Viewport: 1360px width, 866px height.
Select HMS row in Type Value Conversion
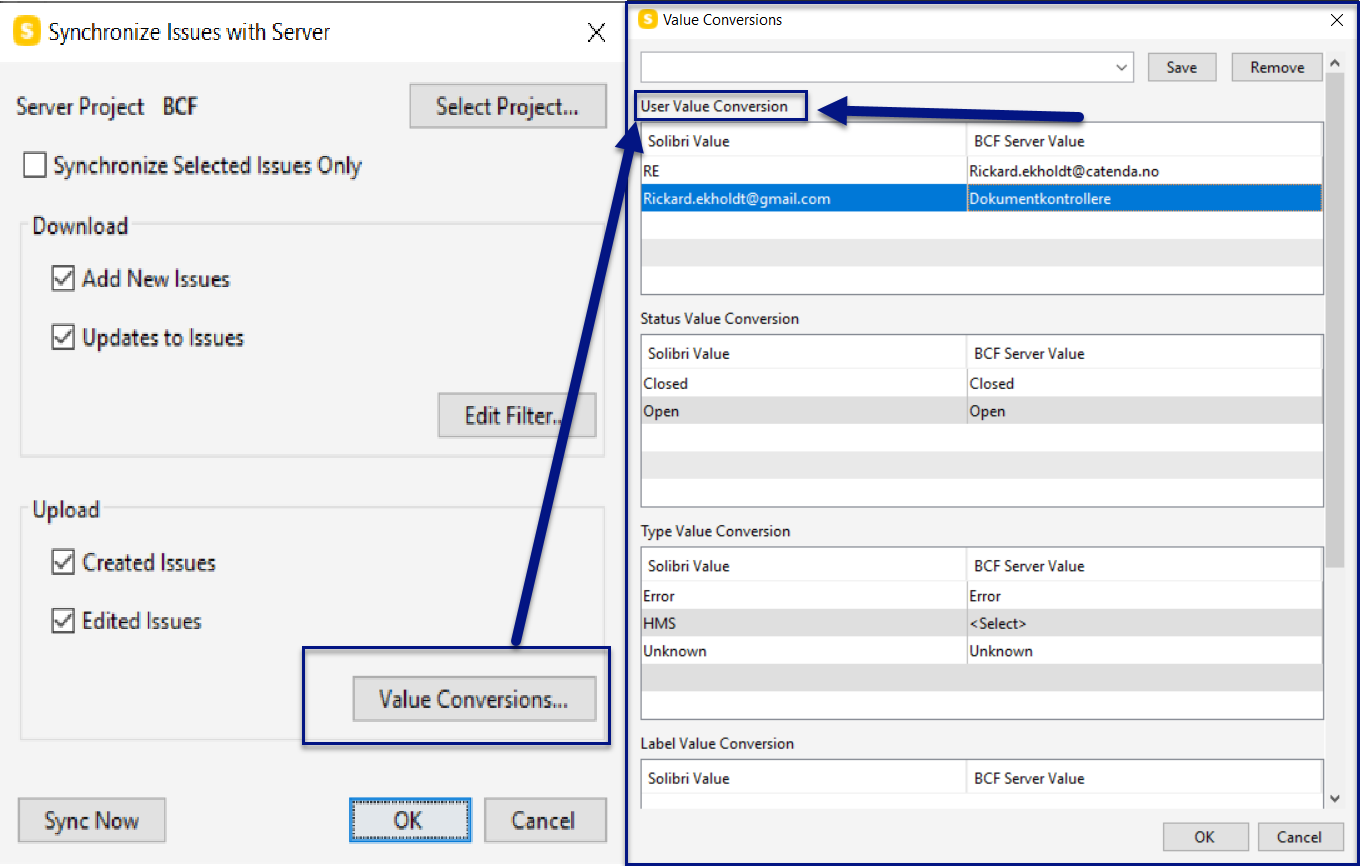click(804, 623)
